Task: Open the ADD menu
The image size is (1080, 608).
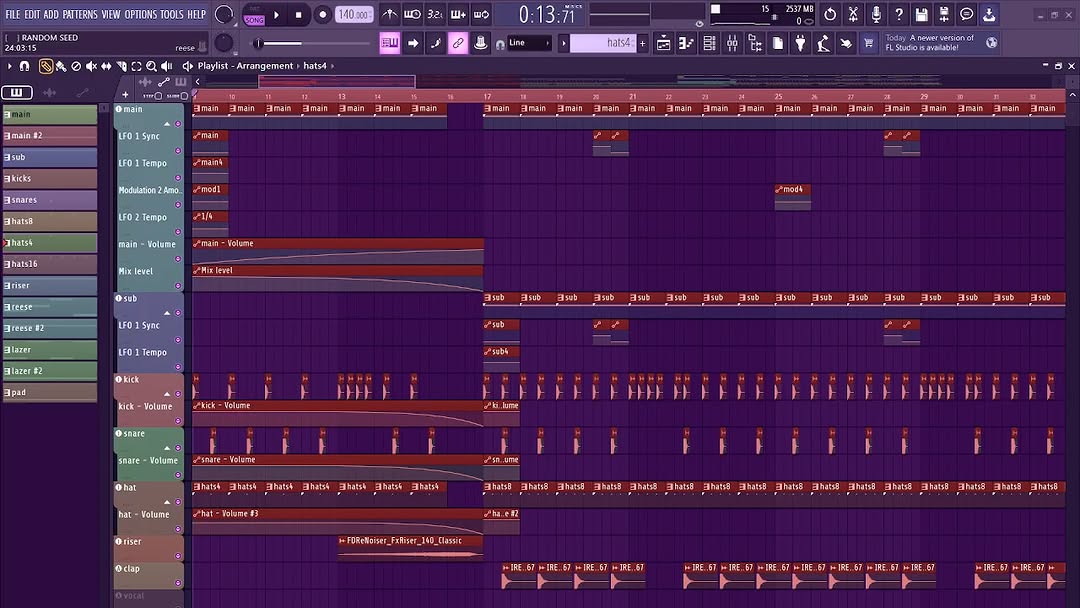Action: 51,14
